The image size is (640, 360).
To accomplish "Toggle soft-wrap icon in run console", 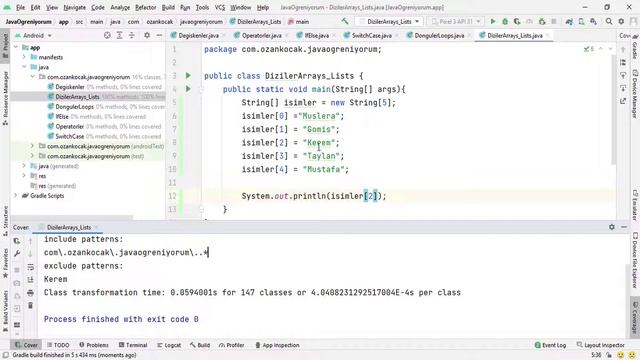I will pyautogui.click(x=31, y=267).
